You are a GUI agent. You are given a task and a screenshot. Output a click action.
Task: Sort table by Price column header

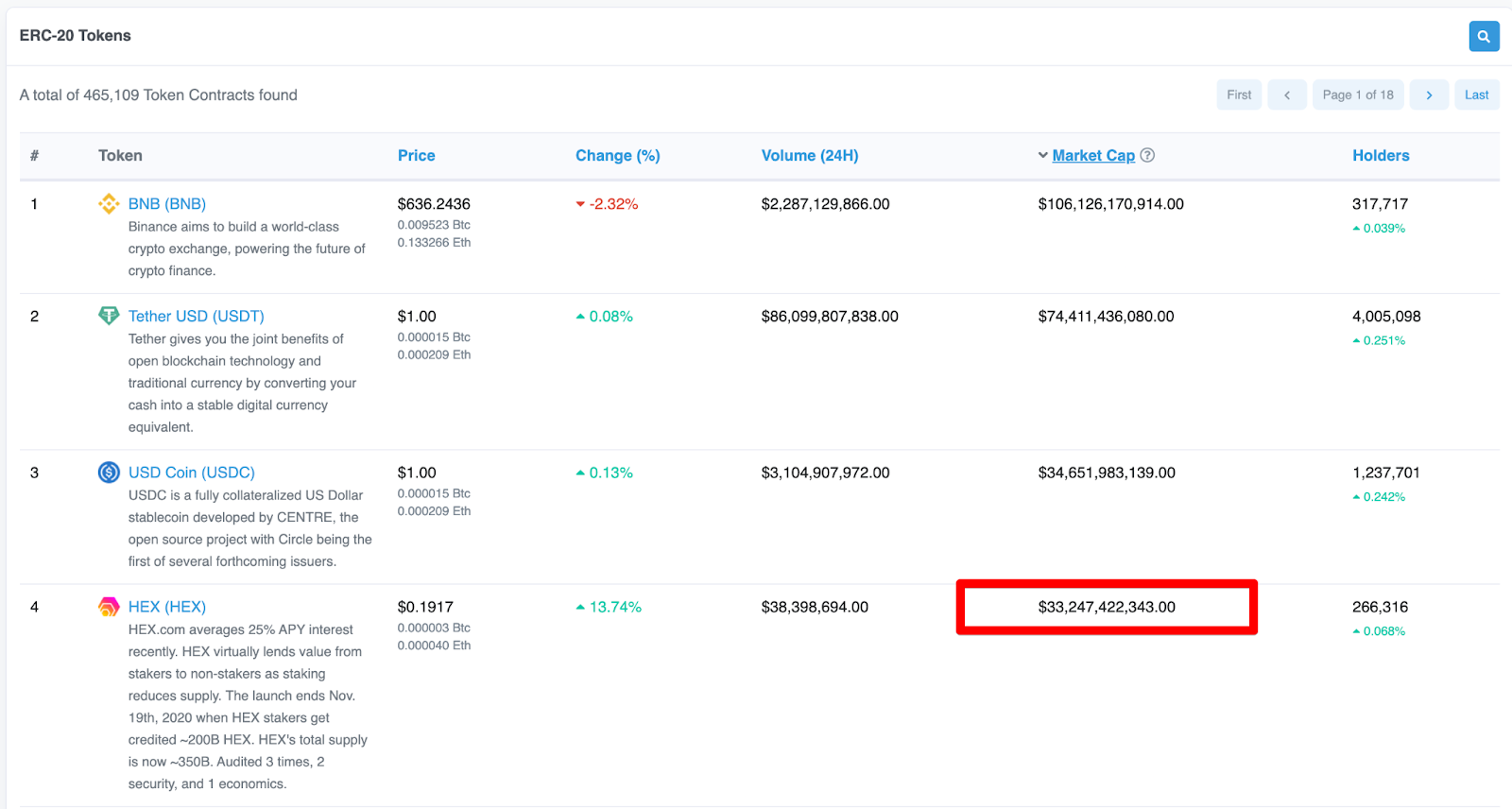(417, 156)
